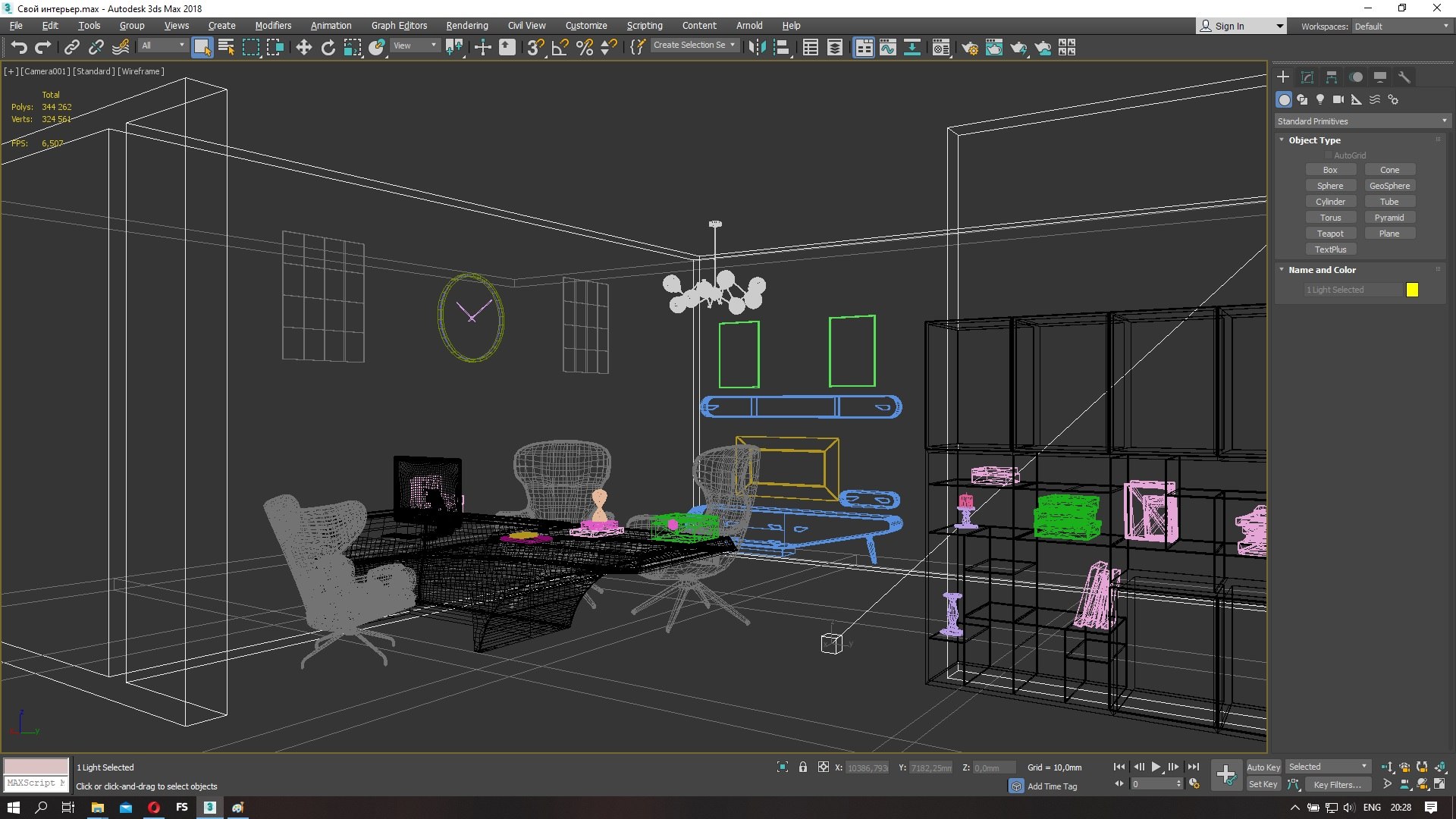Enable the AutoGrid checkbox
This screenshot has height=819, width=1456.
click(x=1329, y=155)
